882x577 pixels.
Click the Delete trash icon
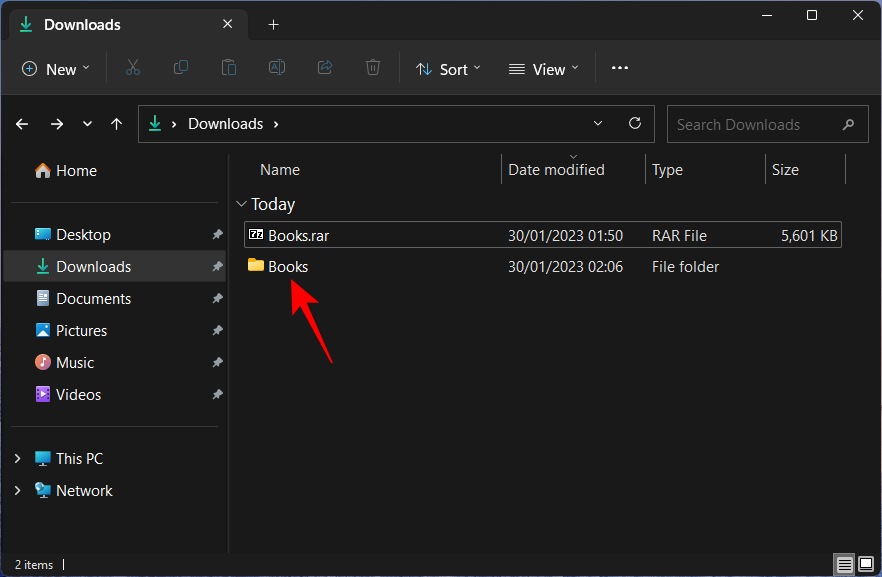373,68
